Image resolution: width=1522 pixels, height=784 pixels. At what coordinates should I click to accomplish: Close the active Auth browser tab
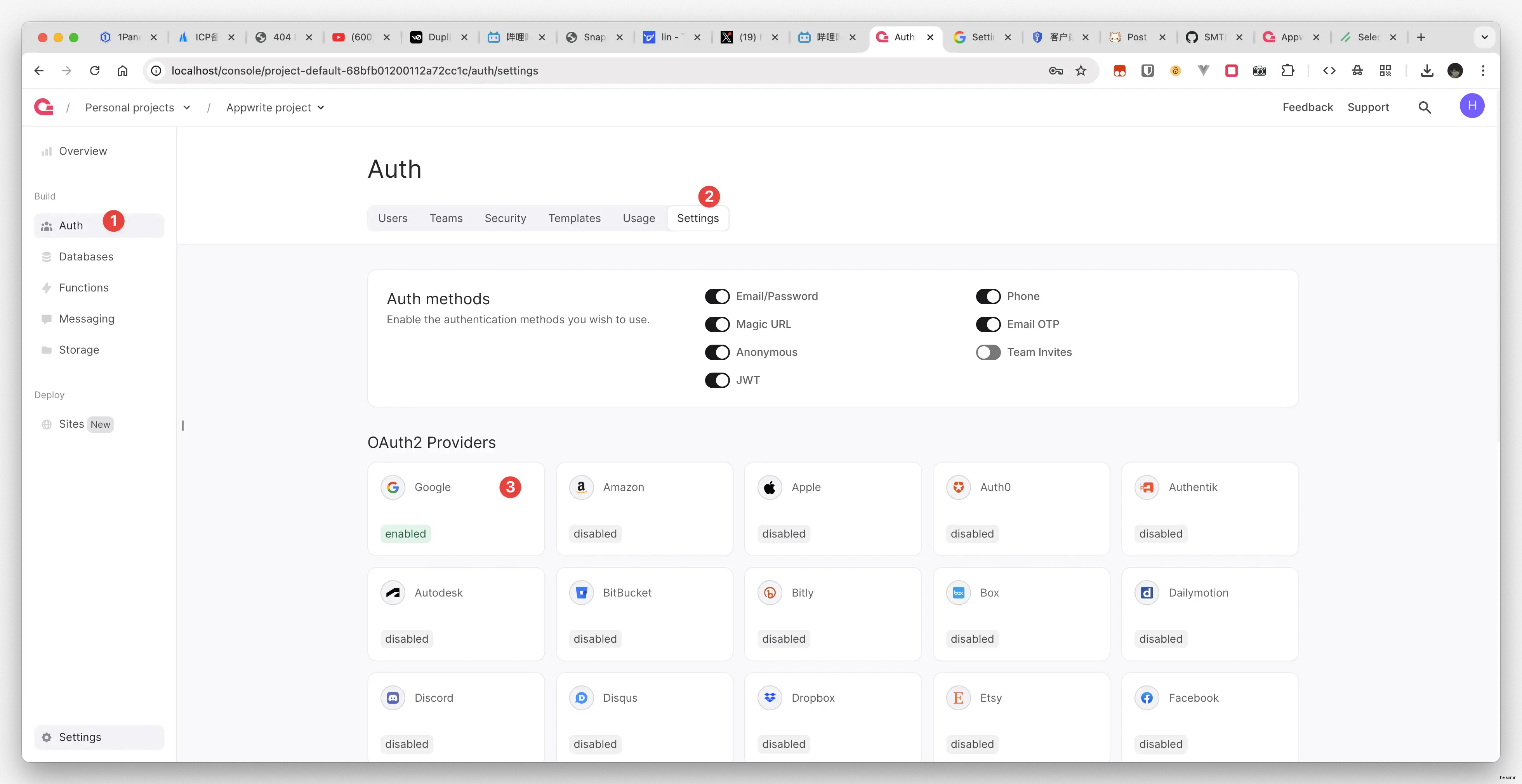[930, 37]
